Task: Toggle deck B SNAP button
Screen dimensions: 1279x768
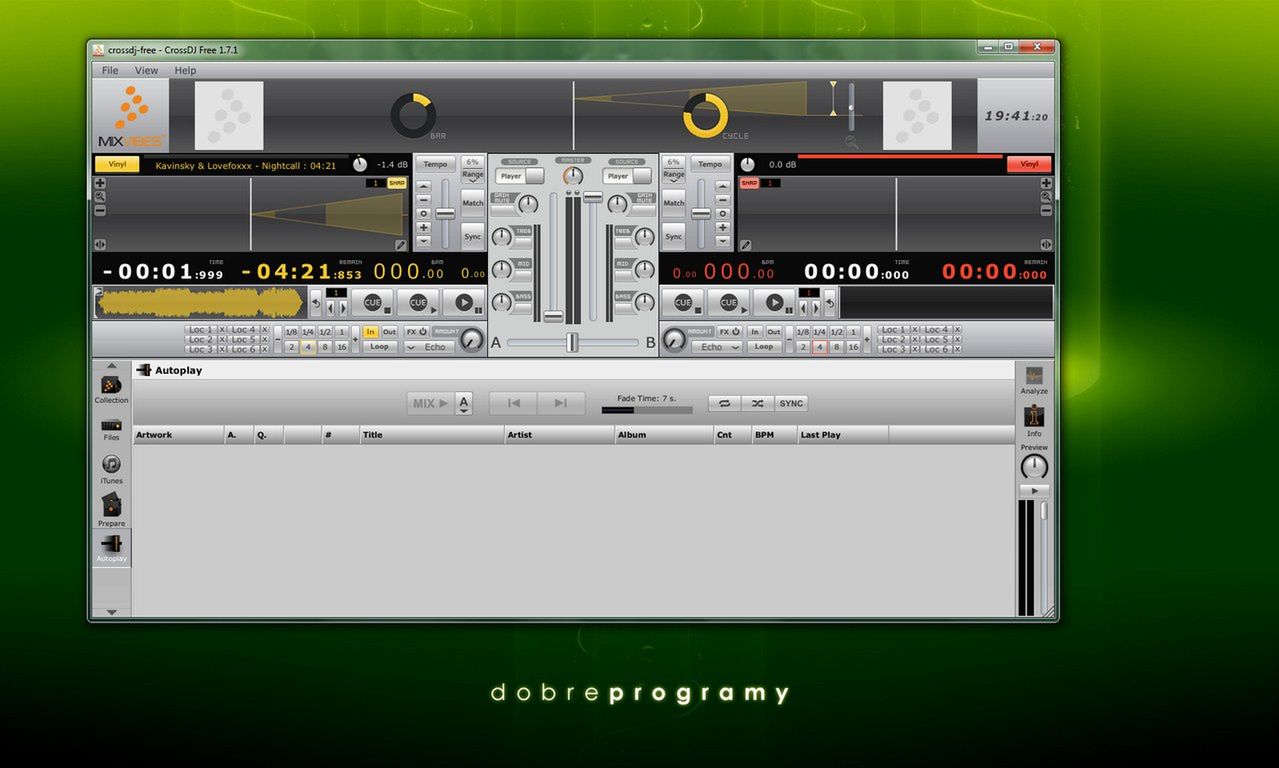Action: 749,183
